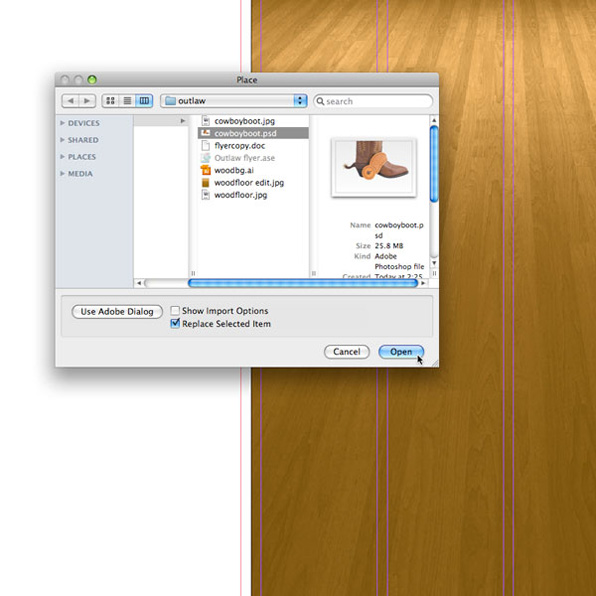Click the 25.8 MB size value
596x596 pixels.
(x=389, y=246)
